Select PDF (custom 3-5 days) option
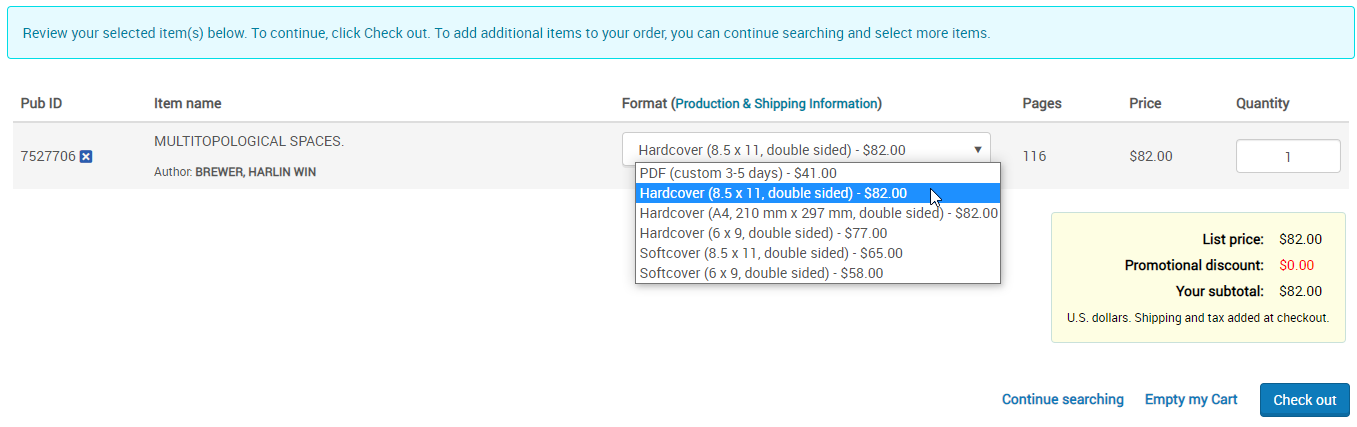The height and width of the screenshot is (427, 1357). [x=738, y=173]
